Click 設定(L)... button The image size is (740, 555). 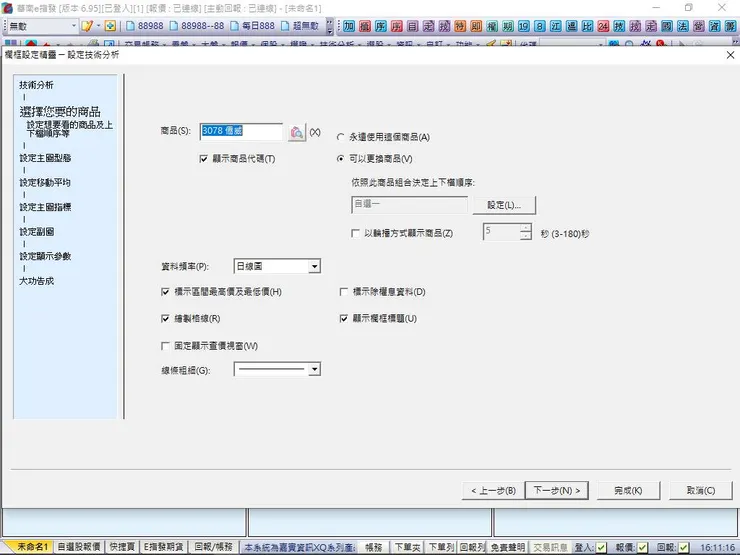pyautogui.click(x=504, y=205)
